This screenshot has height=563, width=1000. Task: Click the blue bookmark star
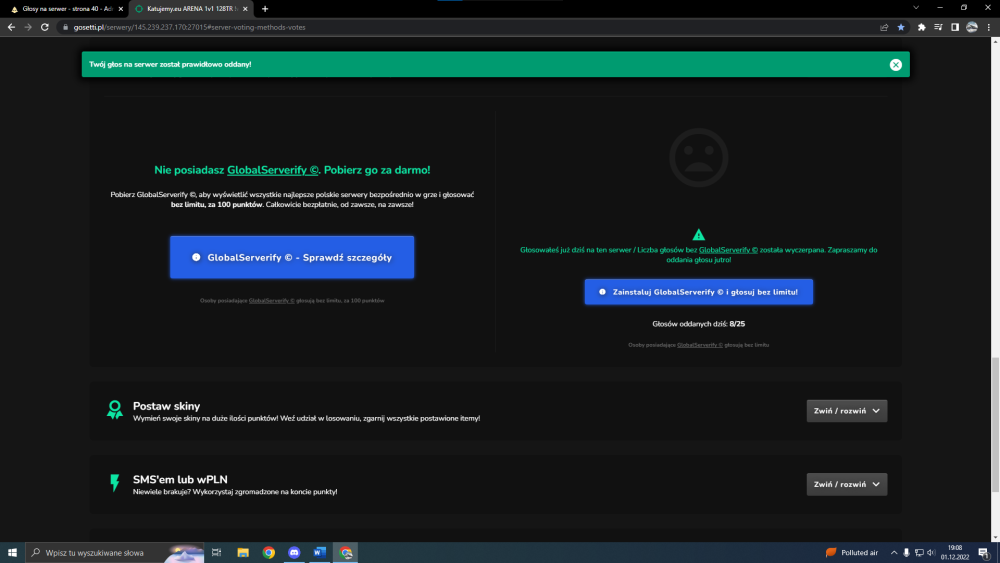point(901,27)
